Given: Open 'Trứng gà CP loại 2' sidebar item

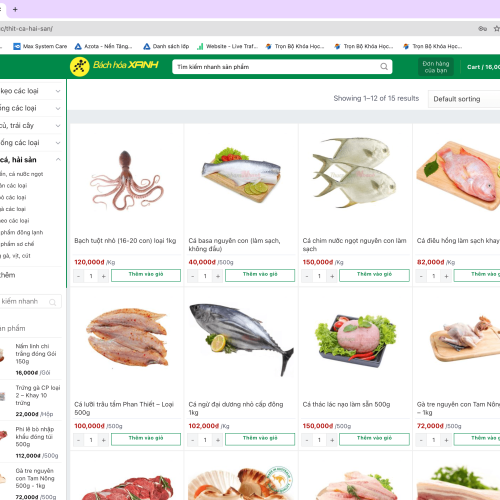Looking at the screenshot, I should 38,395.
